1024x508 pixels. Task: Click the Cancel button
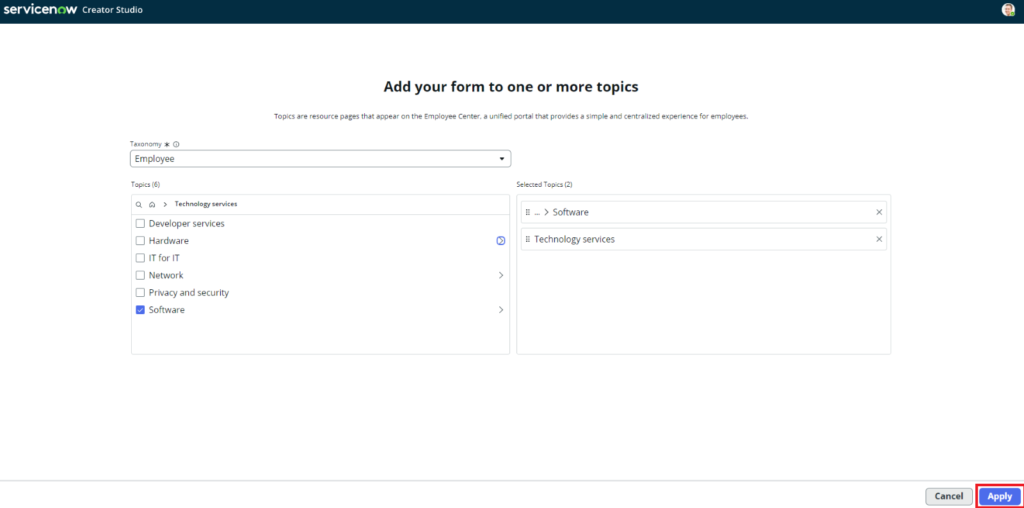pyautogui.click(x=948, y=496)
